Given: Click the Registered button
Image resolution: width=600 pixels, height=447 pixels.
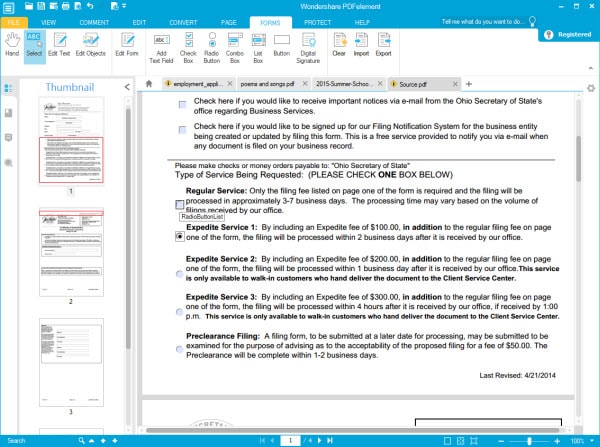Looking at the screenshot, I should [568, 34].
